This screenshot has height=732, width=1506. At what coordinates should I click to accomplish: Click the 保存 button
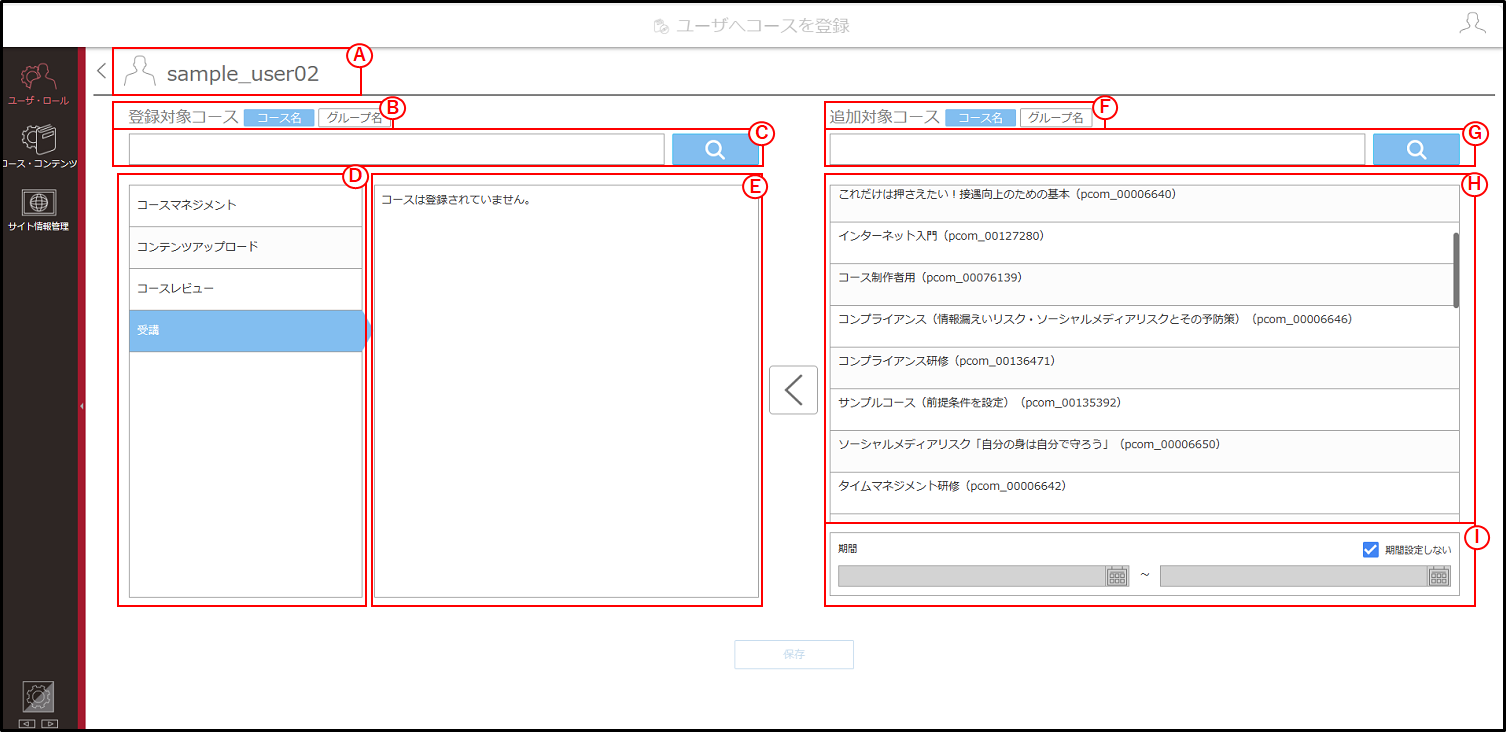794,655
